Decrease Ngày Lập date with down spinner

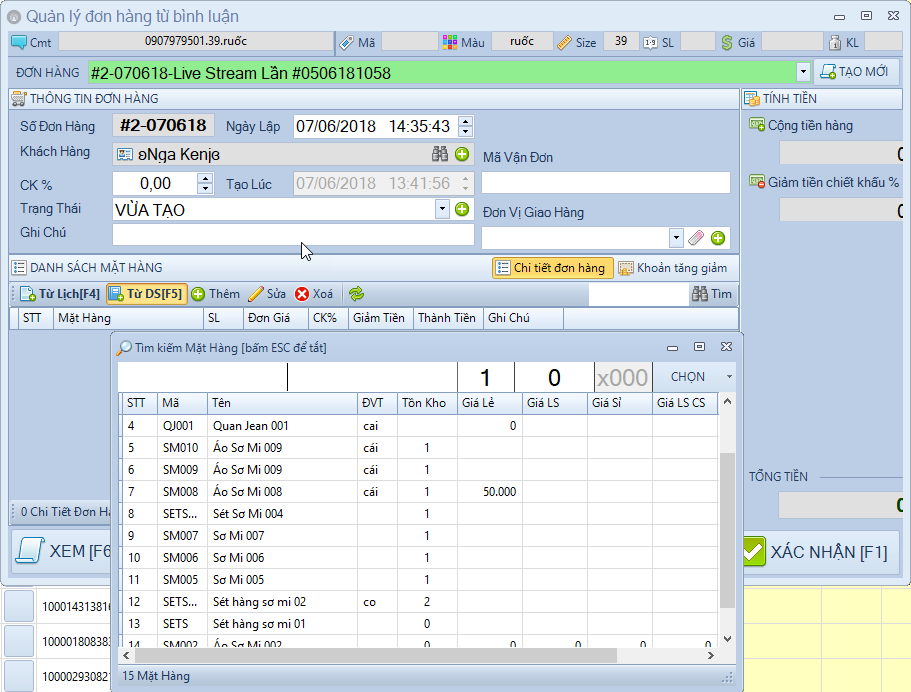coord(465,131)
